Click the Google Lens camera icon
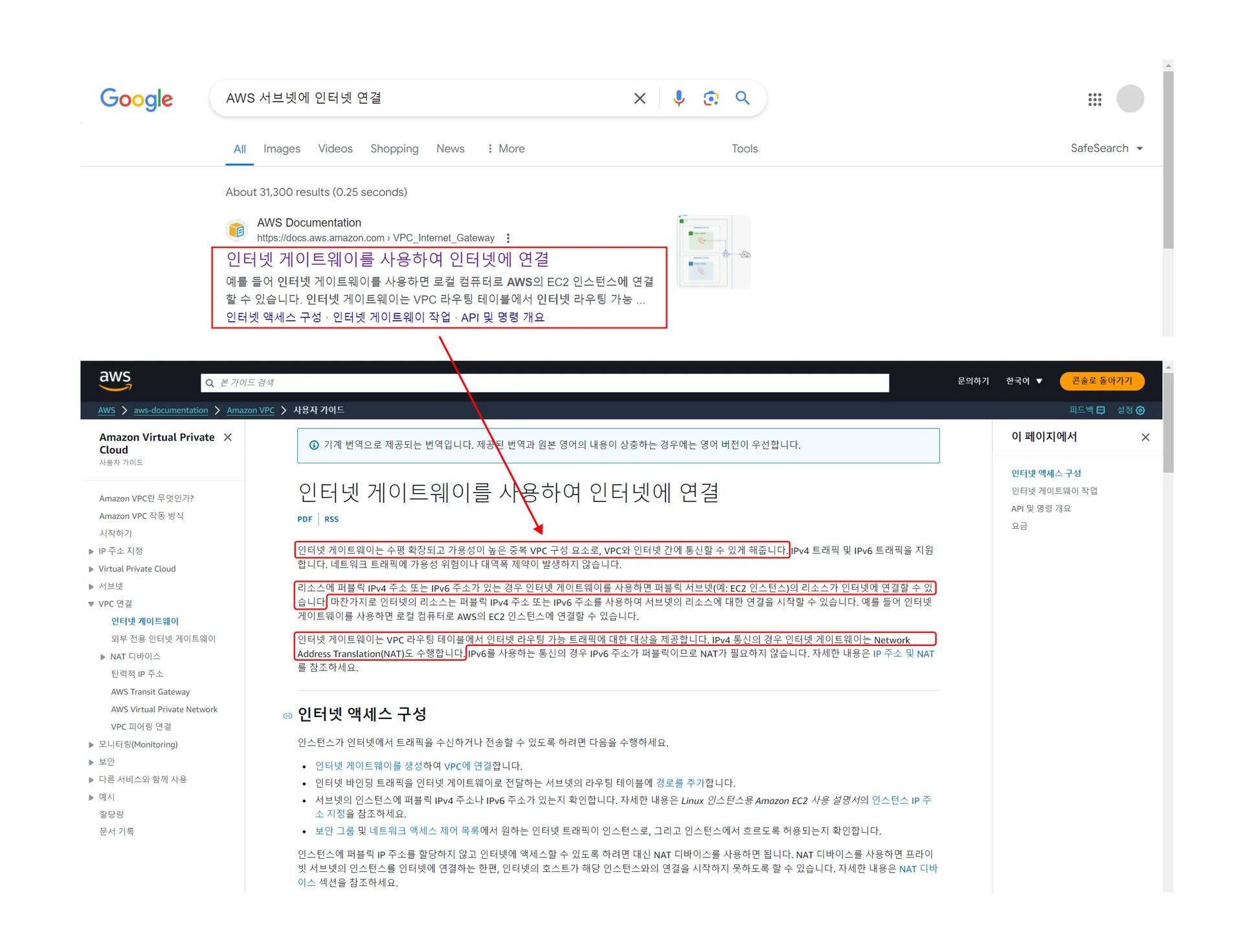This screenshot has height=952, width=1243. 711,98
